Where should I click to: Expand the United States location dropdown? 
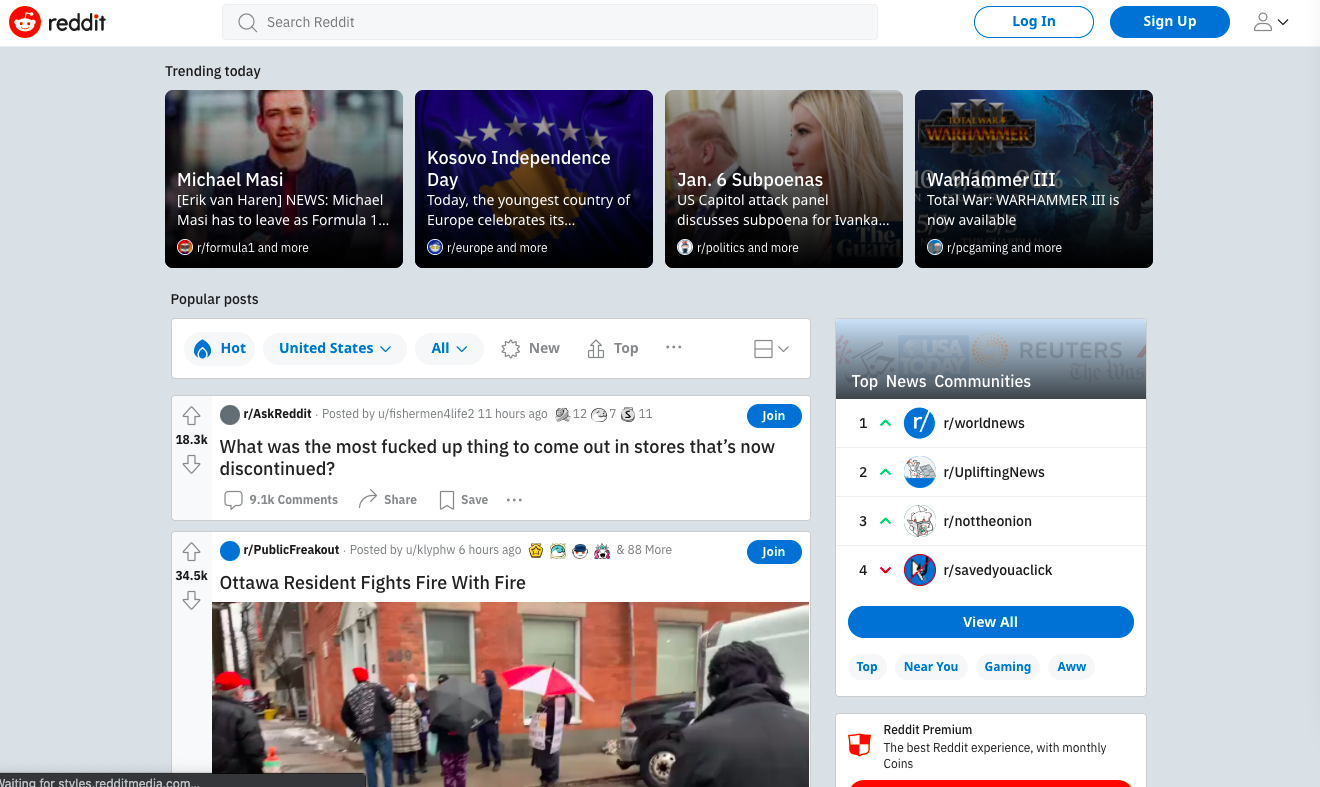pyautogui.click(x=335, y=348)
